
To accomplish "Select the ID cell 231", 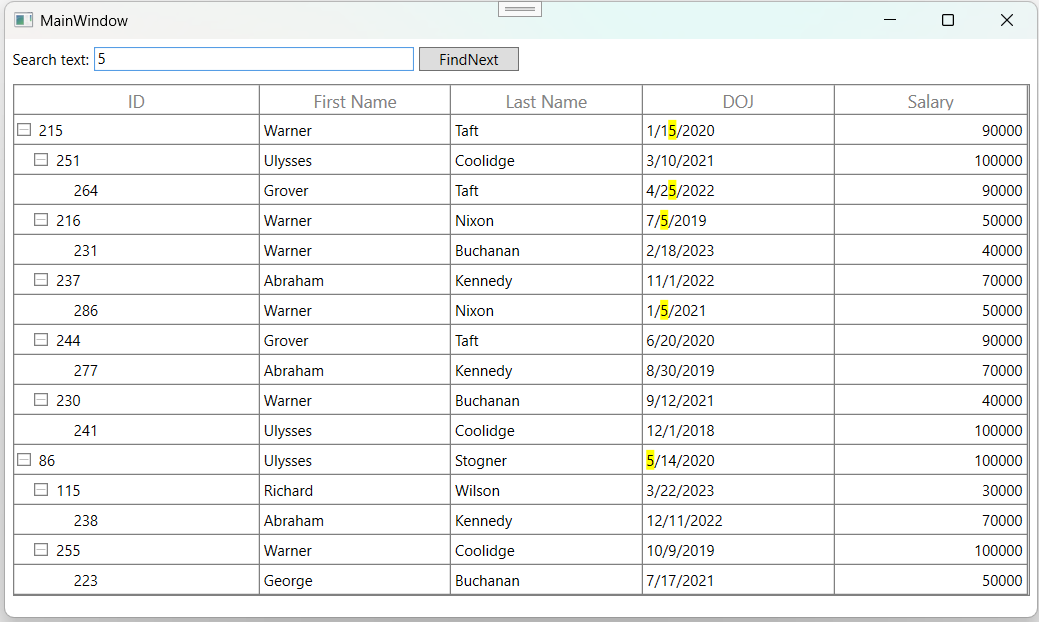I will [x=137, y=250].
